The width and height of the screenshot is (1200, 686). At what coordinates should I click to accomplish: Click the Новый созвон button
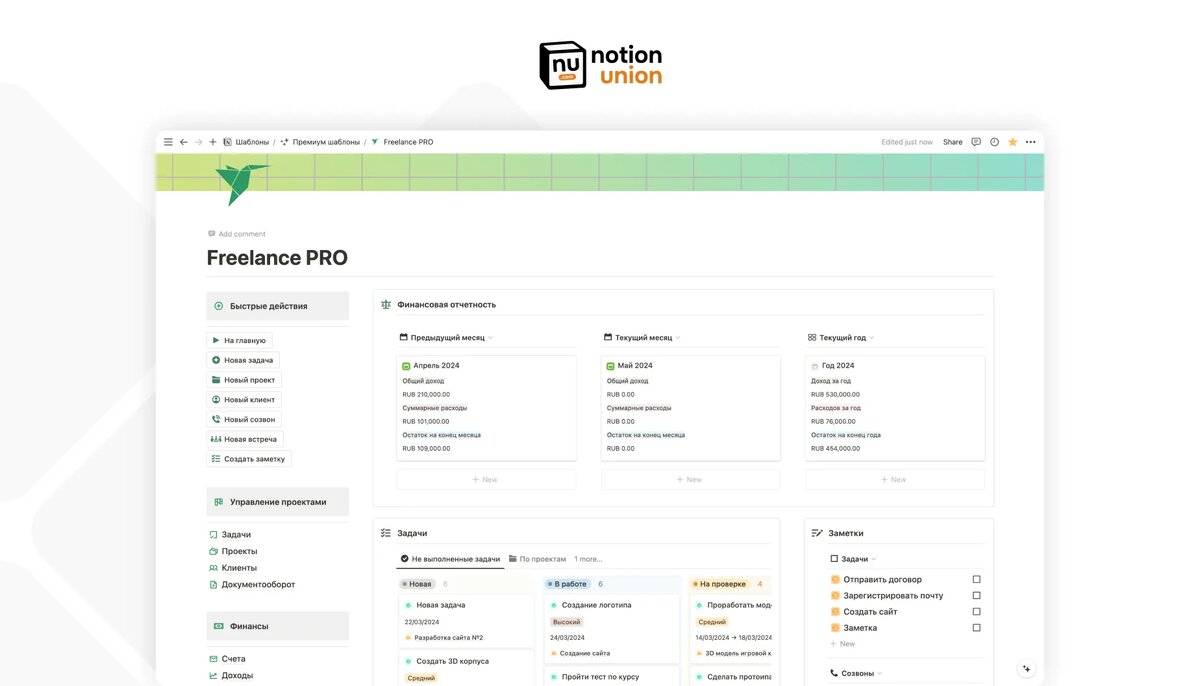pos(244,420)
